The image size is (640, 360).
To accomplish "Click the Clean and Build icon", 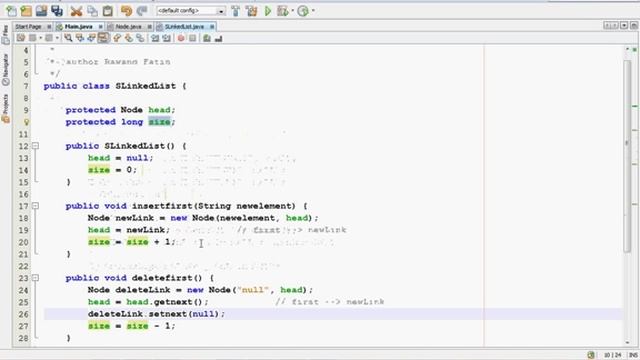I will coord(251,11).
